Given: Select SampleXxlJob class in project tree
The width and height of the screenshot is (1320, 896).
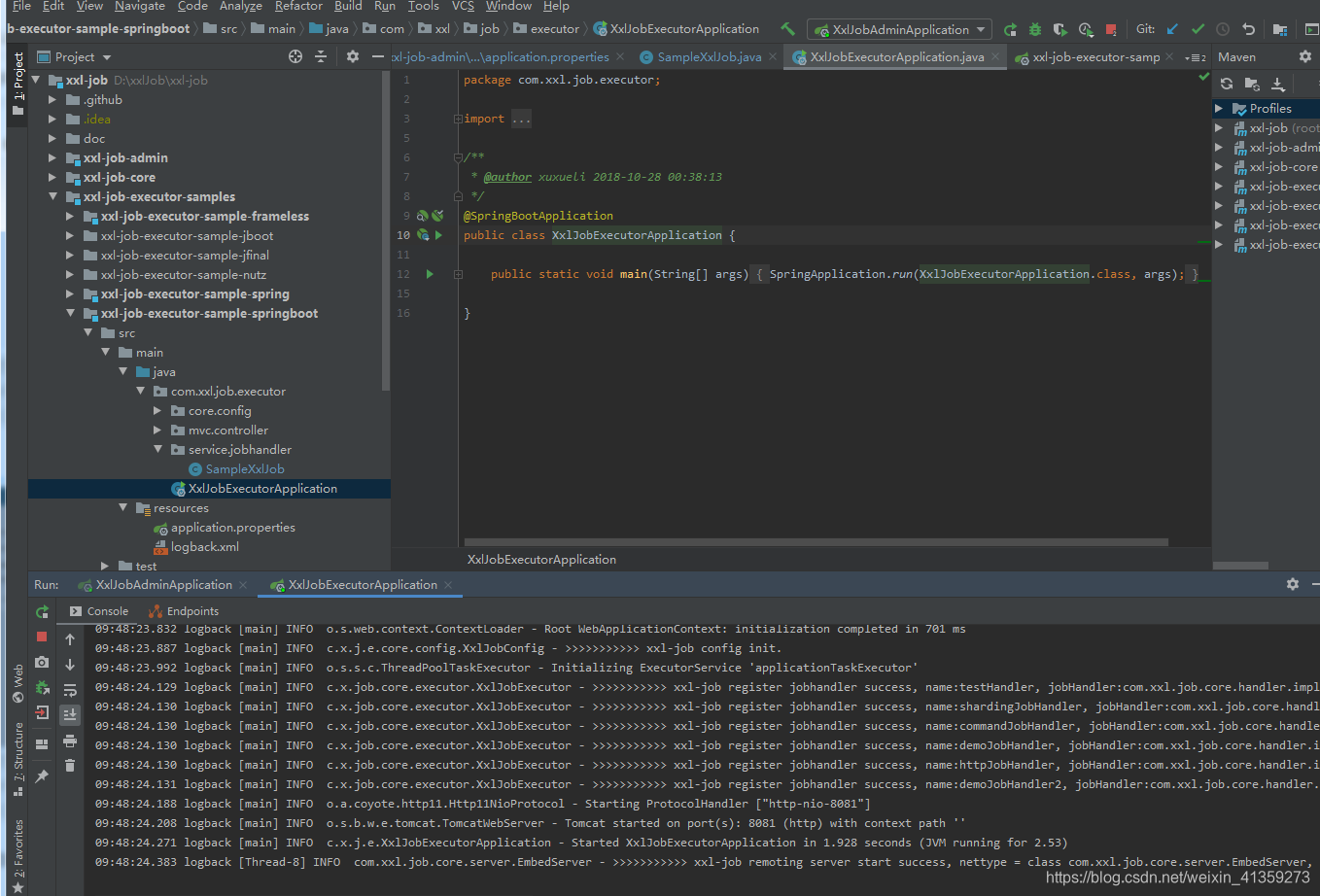Looking at the screenshot, I should tap(236, 469).
